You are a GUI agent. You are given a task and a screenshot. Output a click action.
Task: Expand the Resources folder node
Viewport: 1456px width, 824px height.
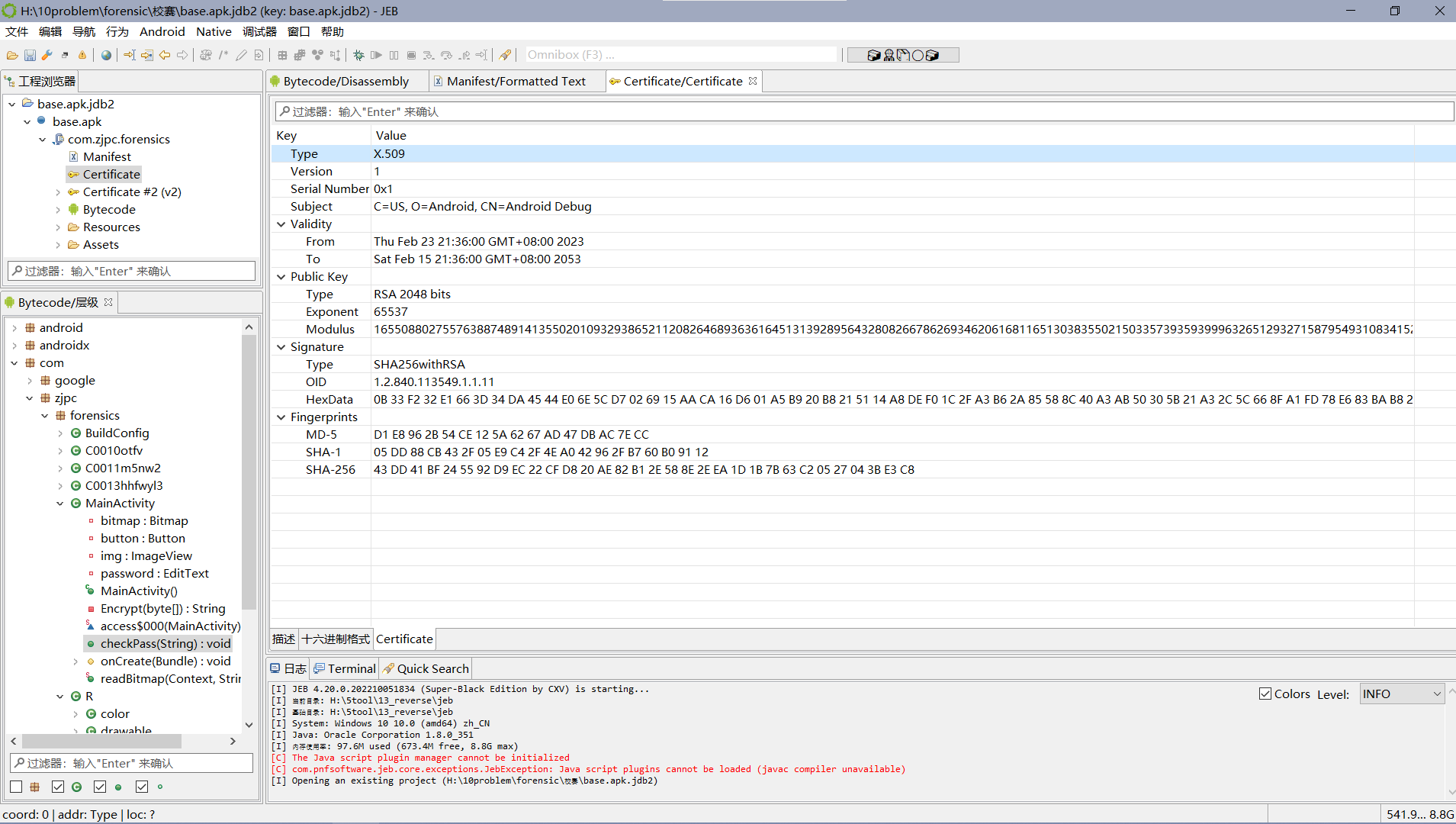[x=58, y=227]
